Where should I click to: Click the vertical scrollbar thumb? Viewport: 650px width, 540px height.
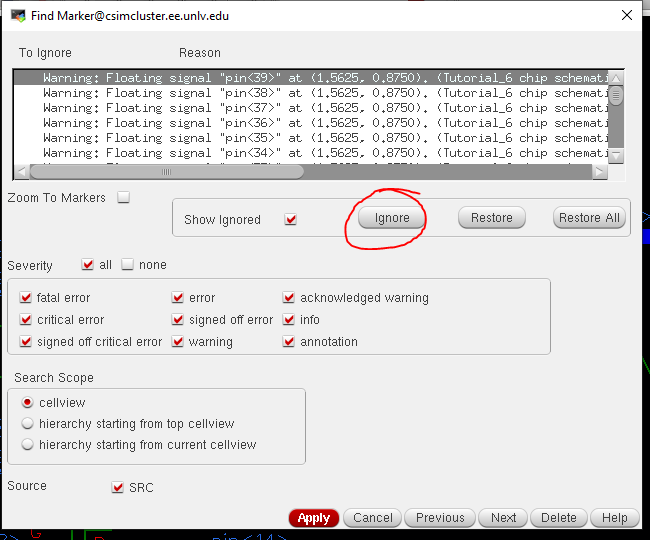[x=616, y=96]
